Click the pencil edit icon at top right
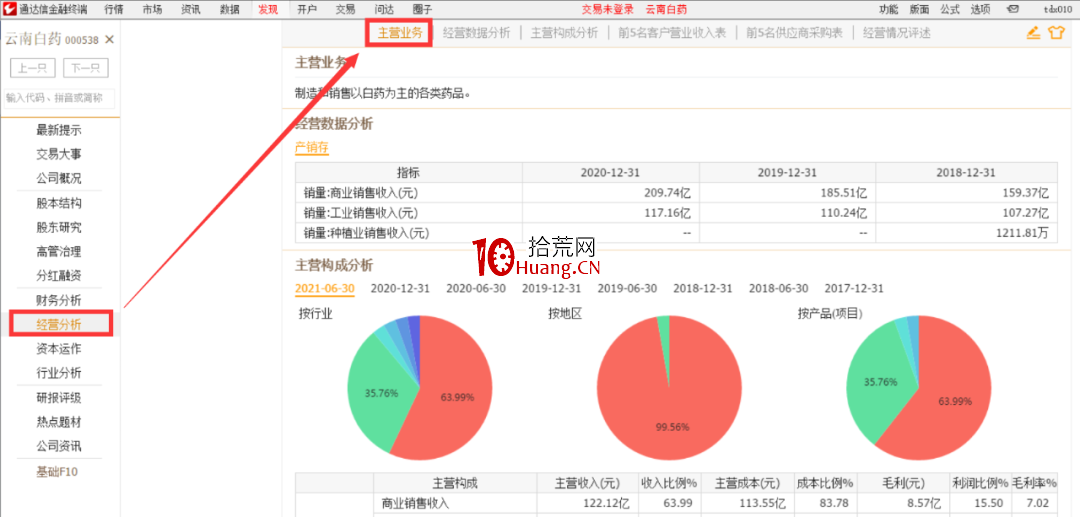Viewport: 1080px width, 517px height. point(1033,32)
